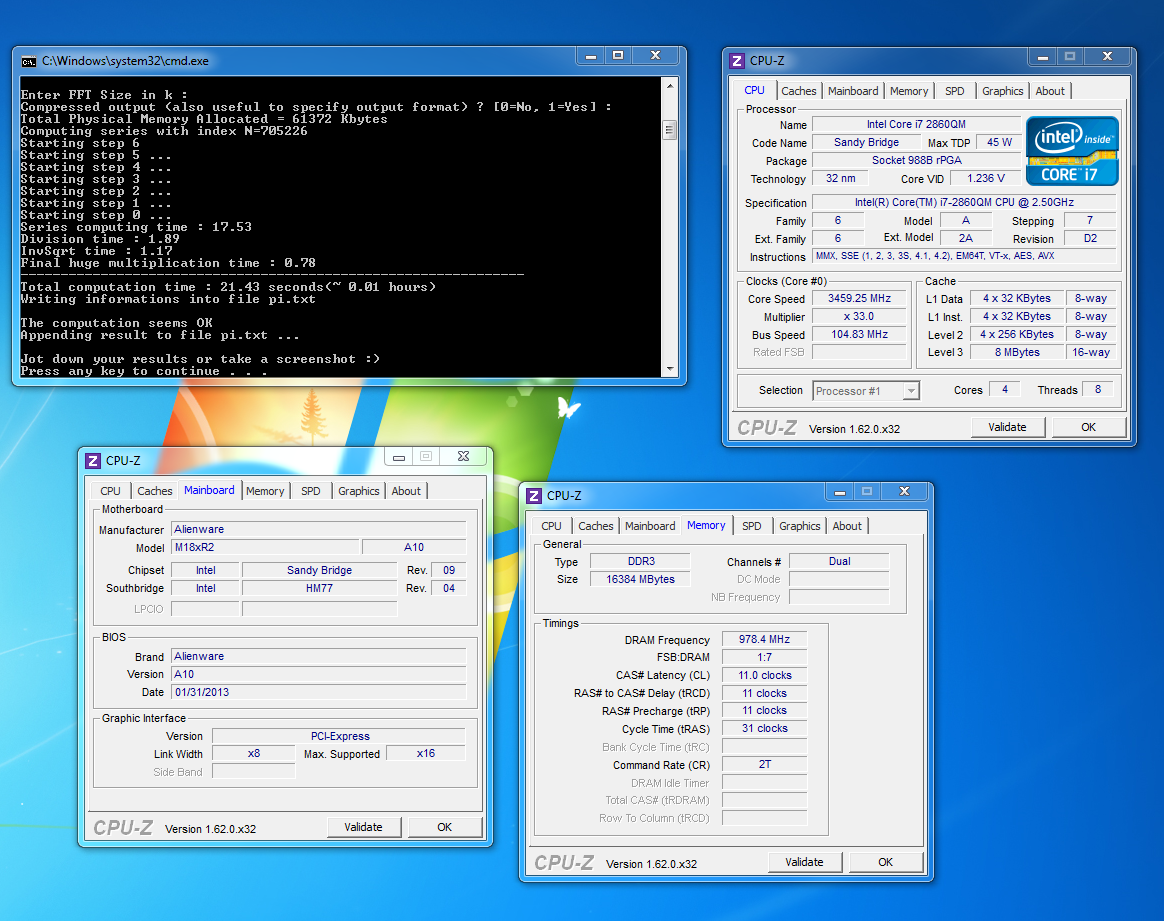Screen dimensions: 1164x921
Task: Minimize the Memory CPU-Z window
Action: [x=840, y=491]
